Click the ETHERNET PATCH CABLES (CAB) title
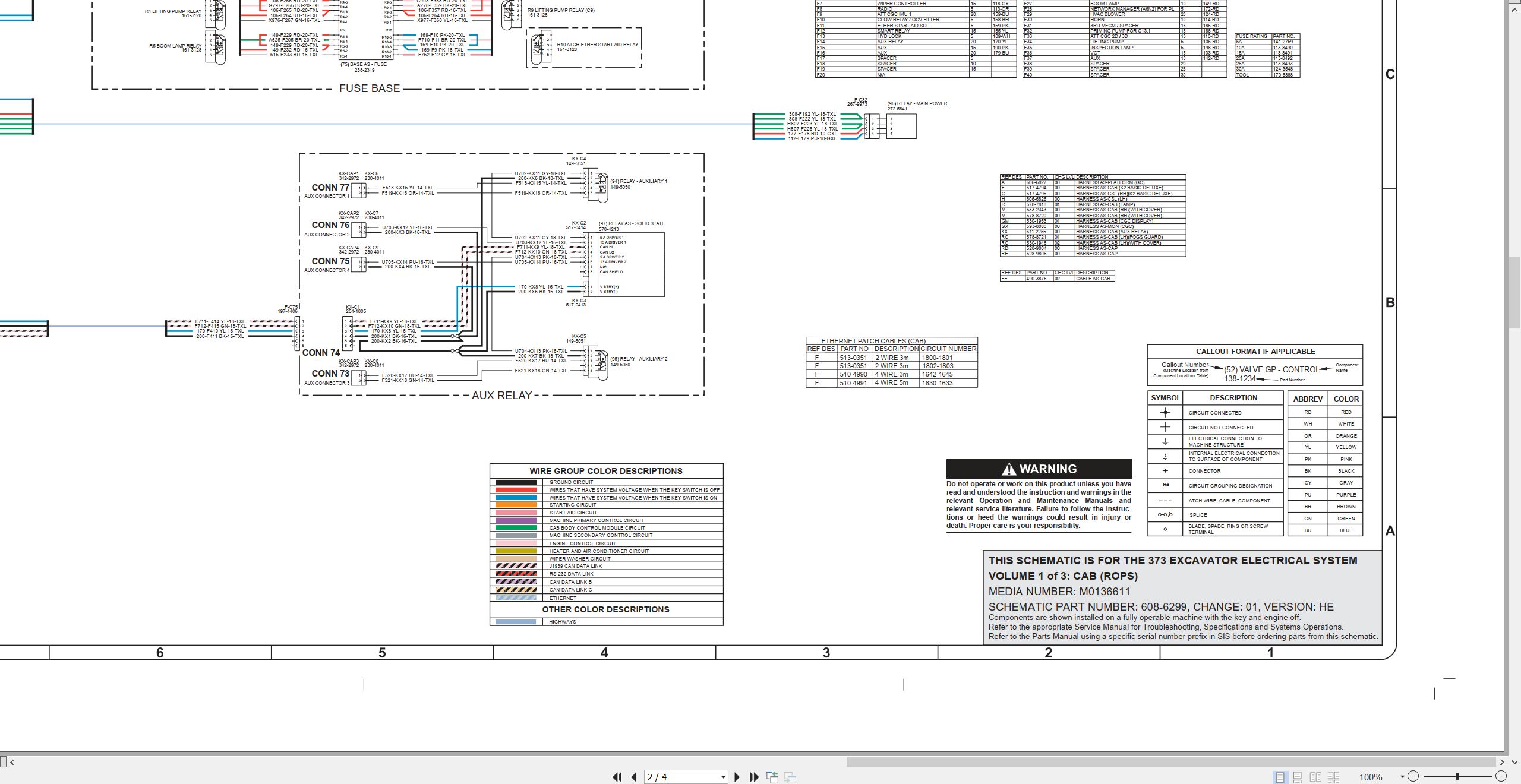The width and height of the screenshot is (1521, 784). click(x=873, y=341)
